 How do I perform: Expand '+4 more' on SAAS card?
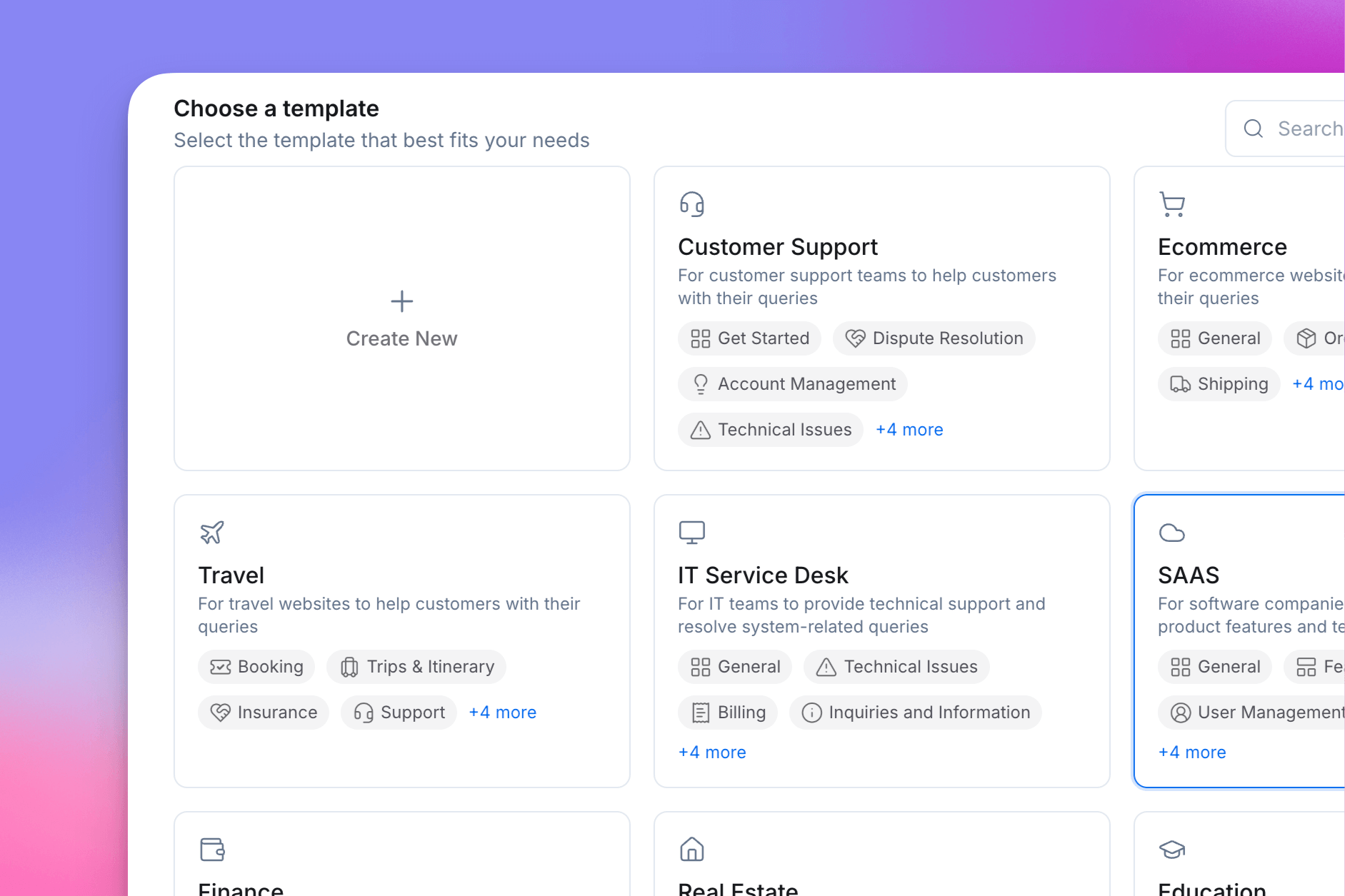(1192, 752)
